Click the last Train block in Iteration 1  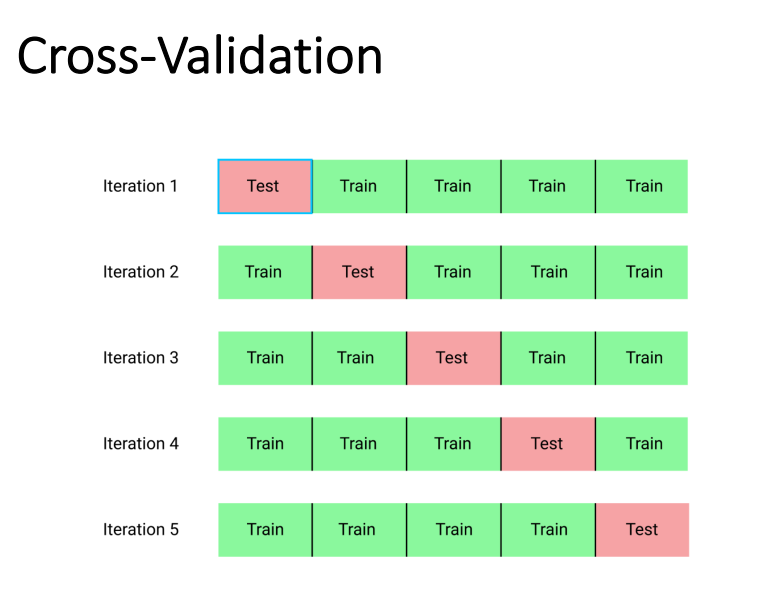(x=642, y=186)
